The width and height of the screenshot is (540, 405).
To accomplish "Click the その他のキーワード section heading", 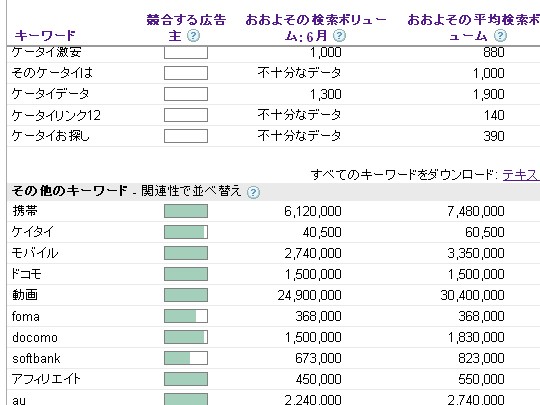I will (x=70, y=190).
